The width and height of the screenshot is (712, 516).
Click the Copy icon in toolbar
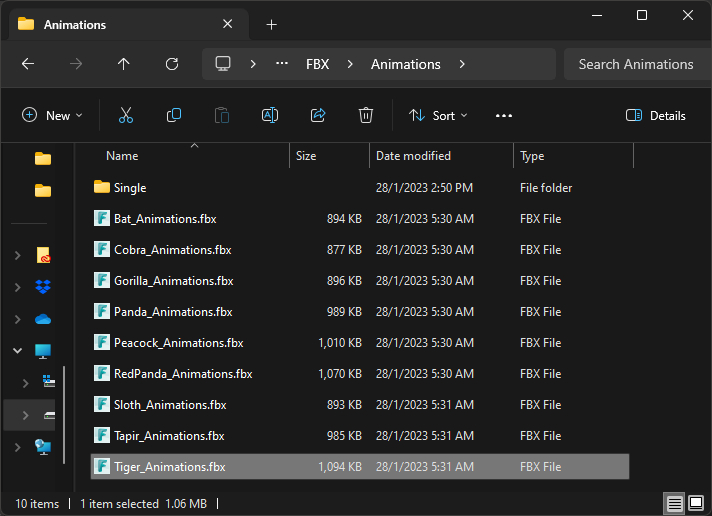[174, 115]
